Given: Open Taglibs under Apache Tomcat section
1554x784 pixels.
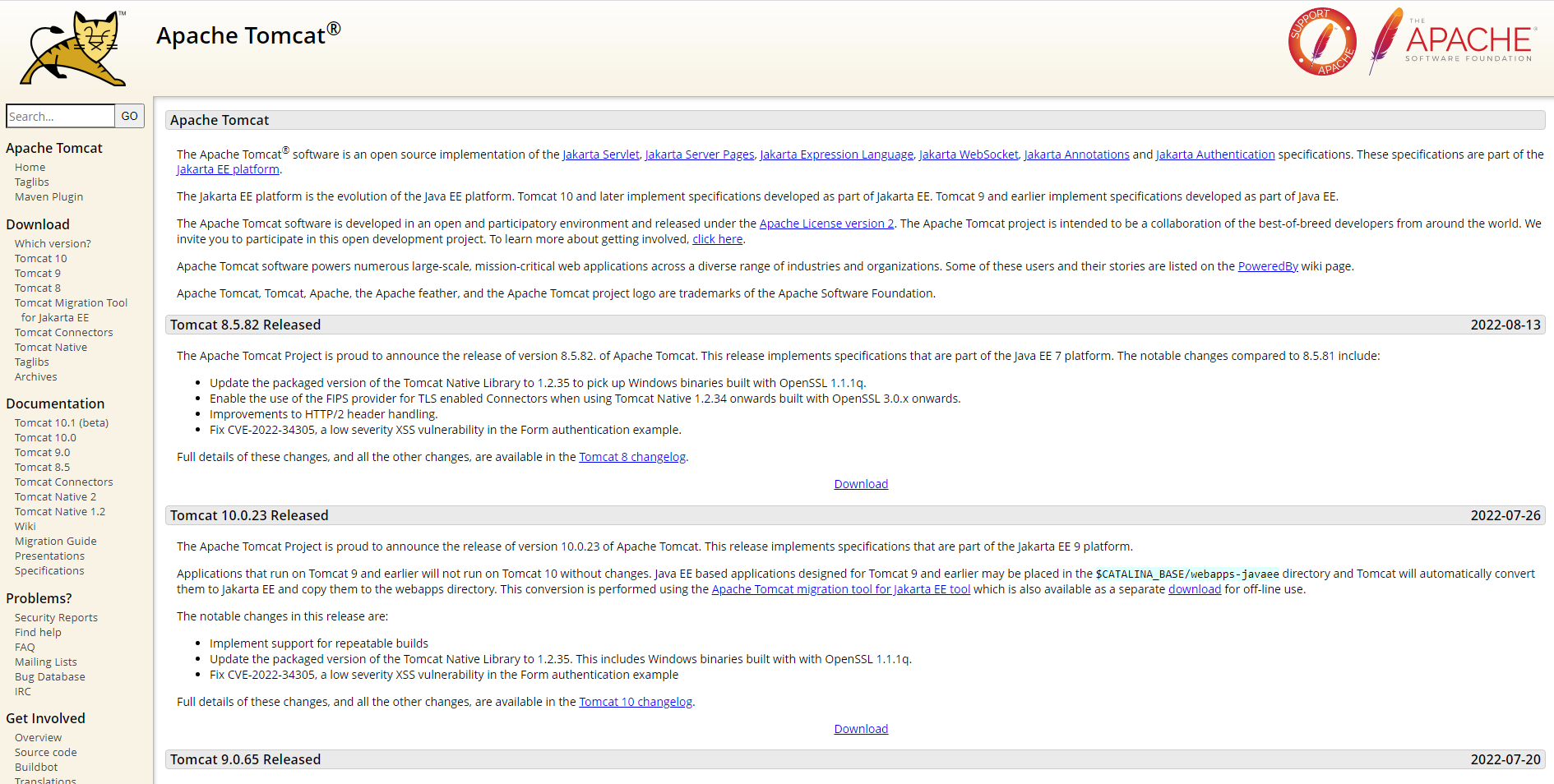Looking at the screenshot, I should pos(32,182).
